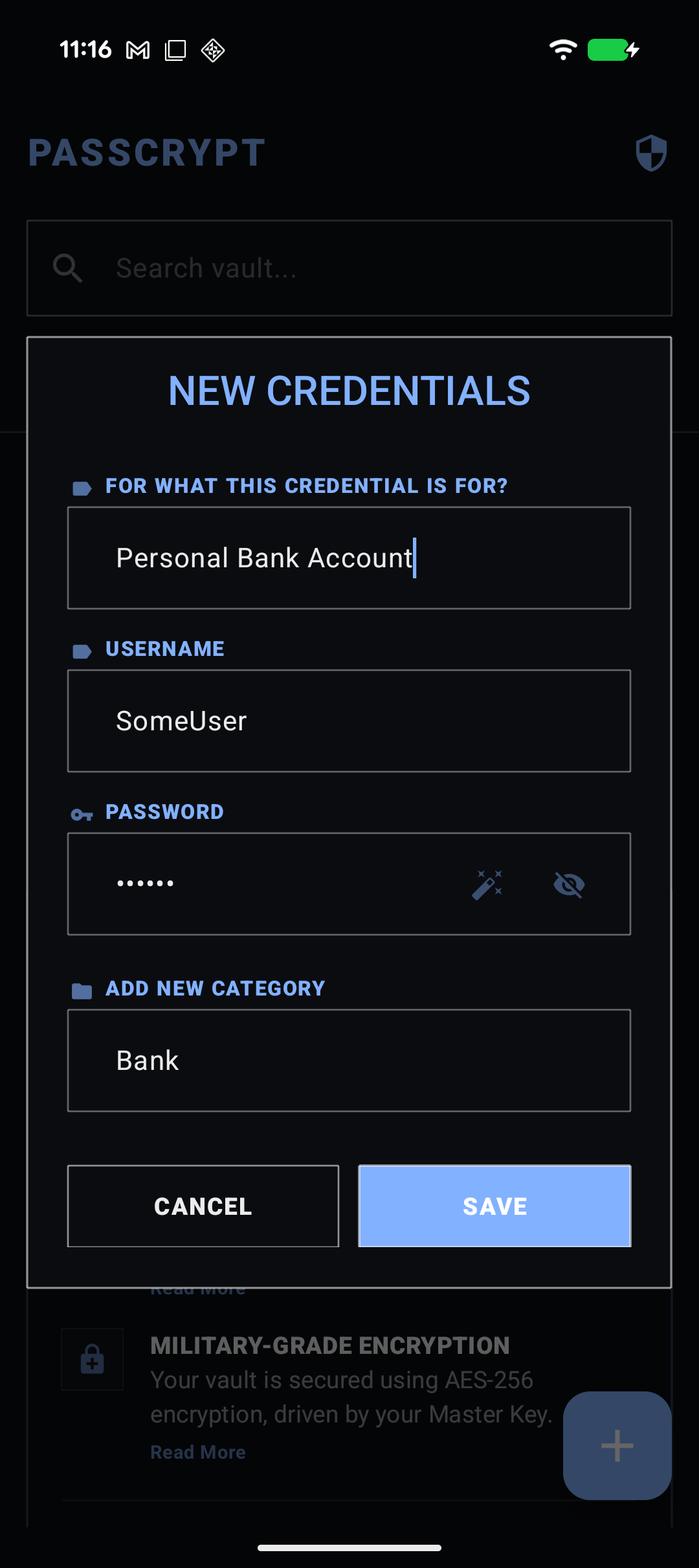This screenshot has height=1568, width=699.
Task: Click the magnifying glass search icon
Action: [x=68, y=268]
